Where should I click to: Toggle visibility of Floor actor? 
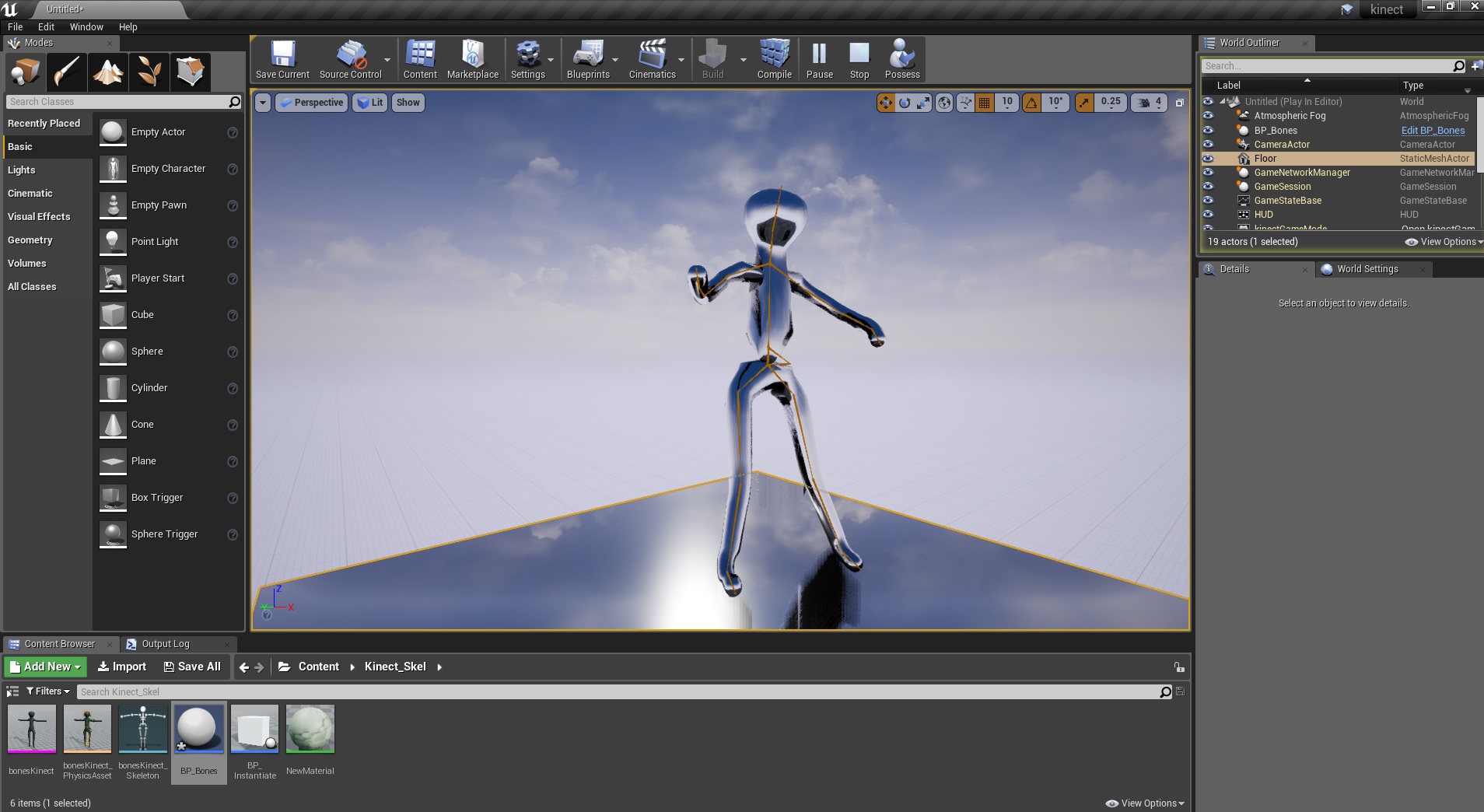(x=1208, y=158)
